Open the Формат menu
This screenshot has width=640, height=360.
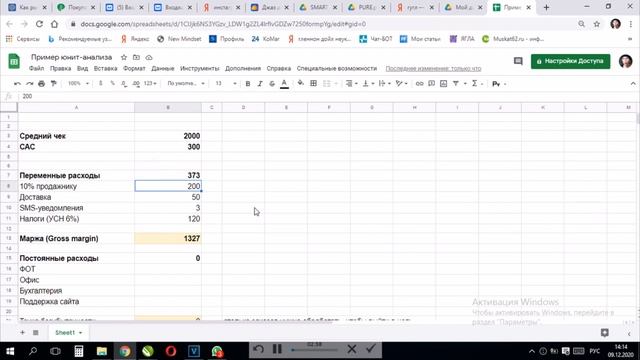[134, 68]
